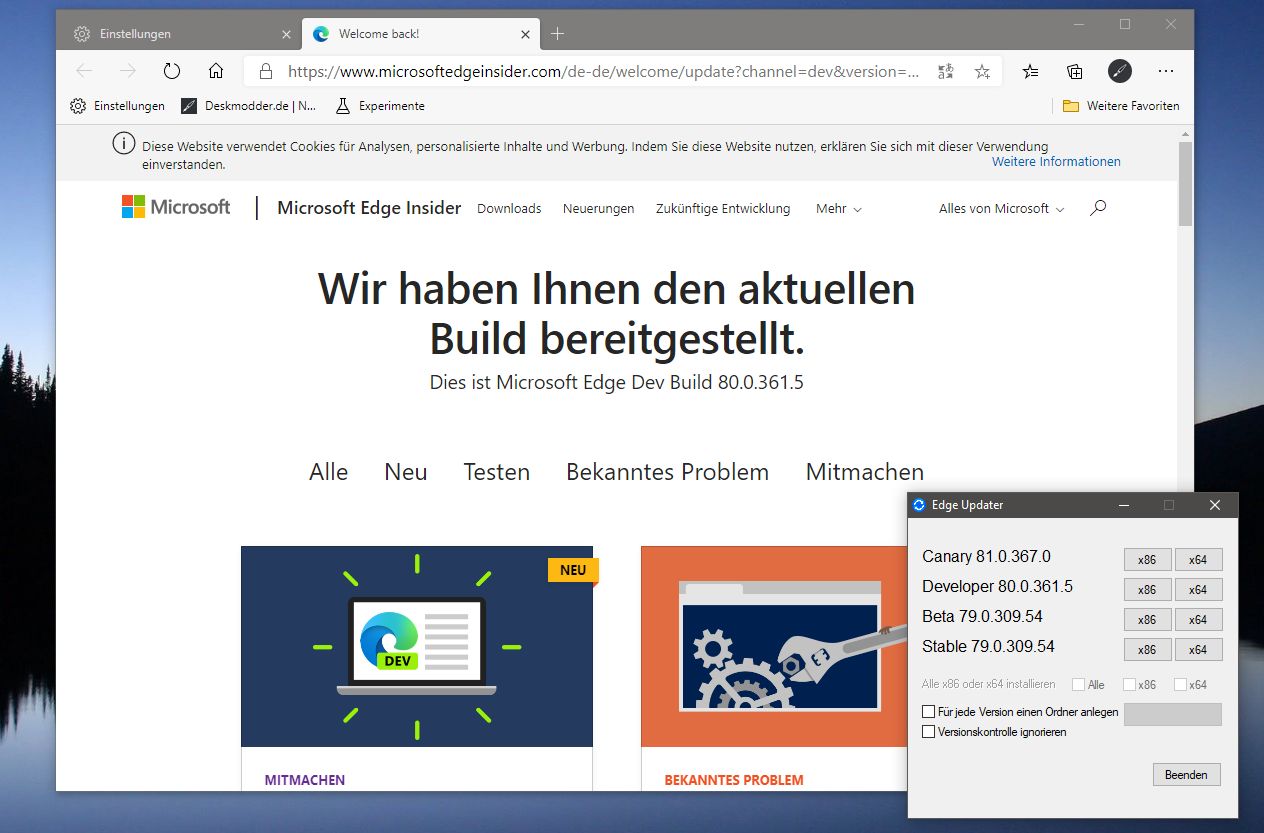The width and height of the screenshot is (1264, 833).
Task: Expand Alles von Microsoft dropdown
Action: click(x=1001, y=209)
